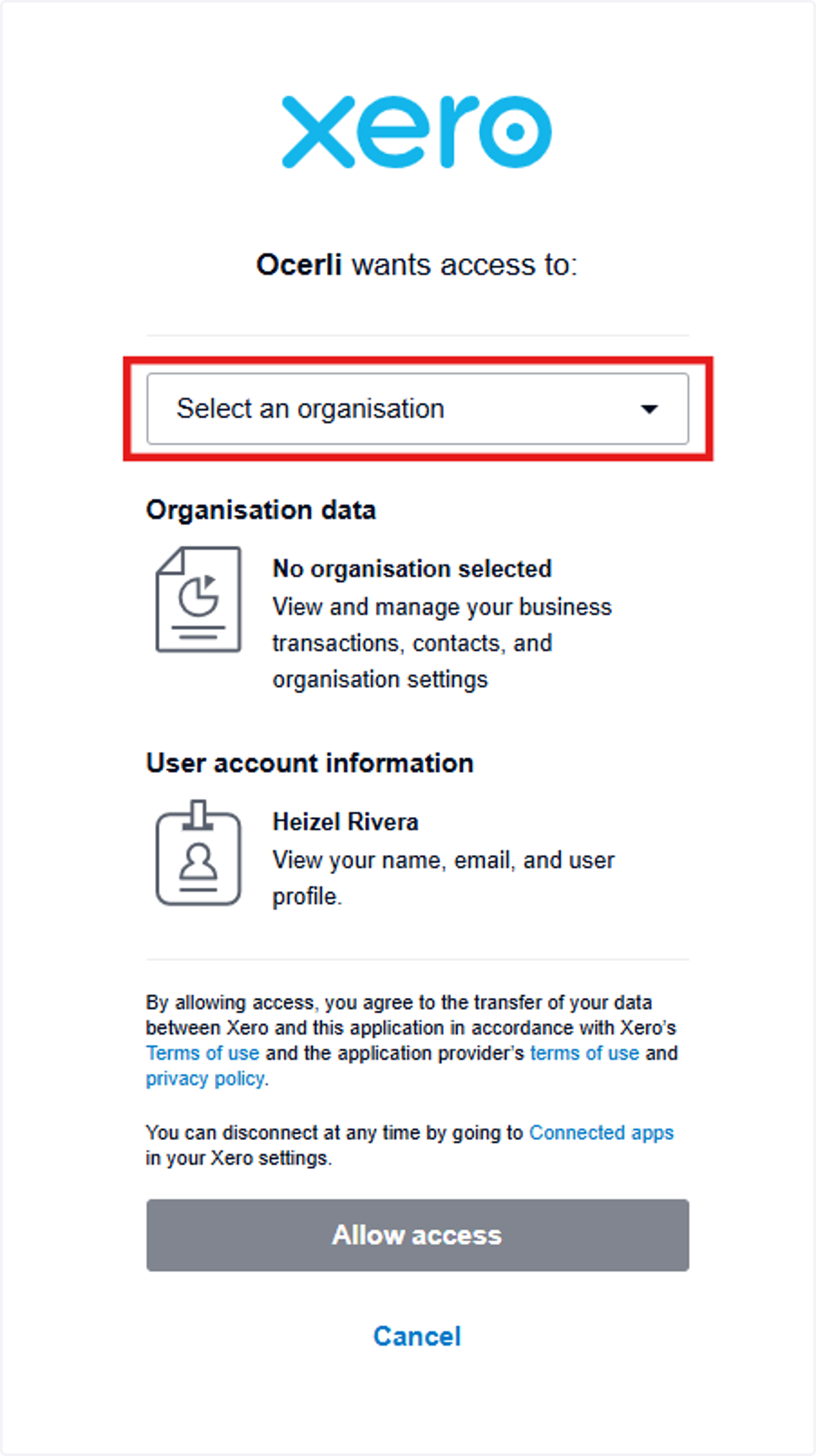
Task: Open the Connected apps link
Action: tap(601, 1132)
